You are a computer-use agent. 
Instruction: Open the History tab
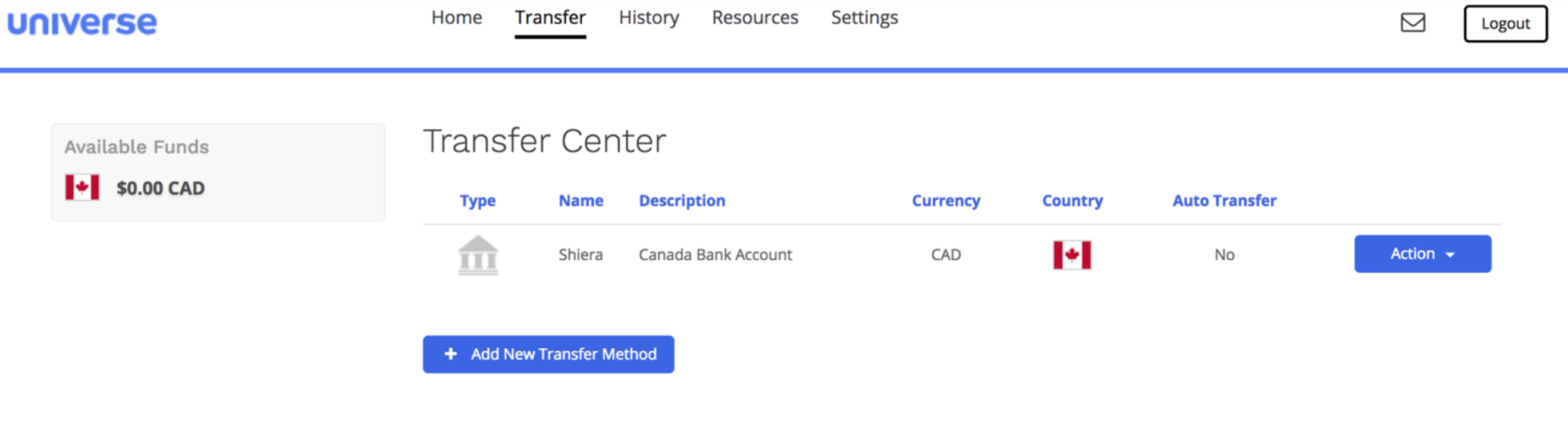pos(649,18)
